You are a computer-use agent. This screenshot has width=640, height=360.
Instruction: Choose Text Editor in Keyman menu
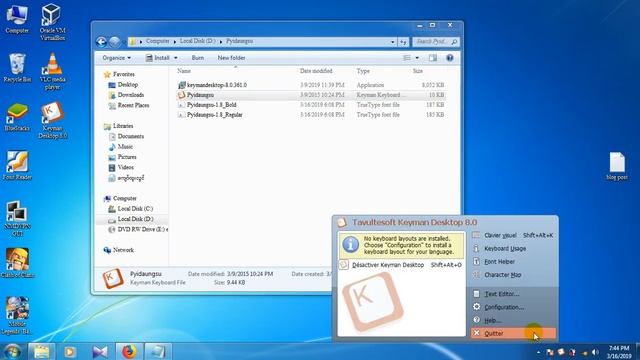point(513,294)
